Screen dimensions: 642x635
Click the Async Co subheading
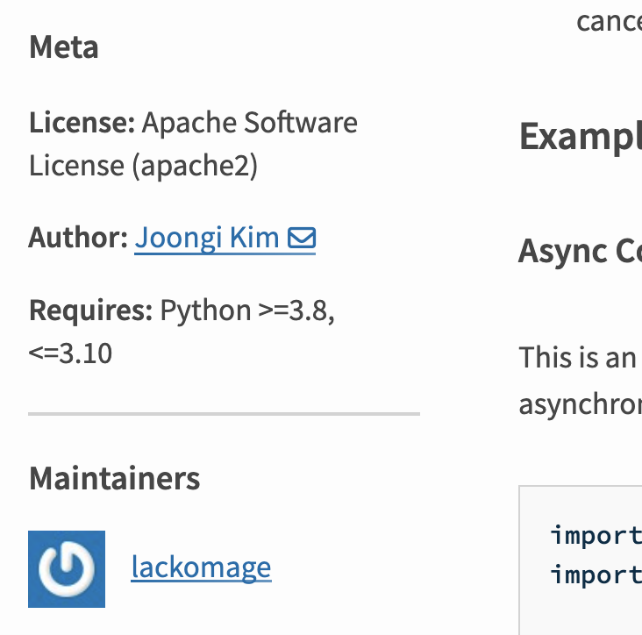tap(580, 252)
